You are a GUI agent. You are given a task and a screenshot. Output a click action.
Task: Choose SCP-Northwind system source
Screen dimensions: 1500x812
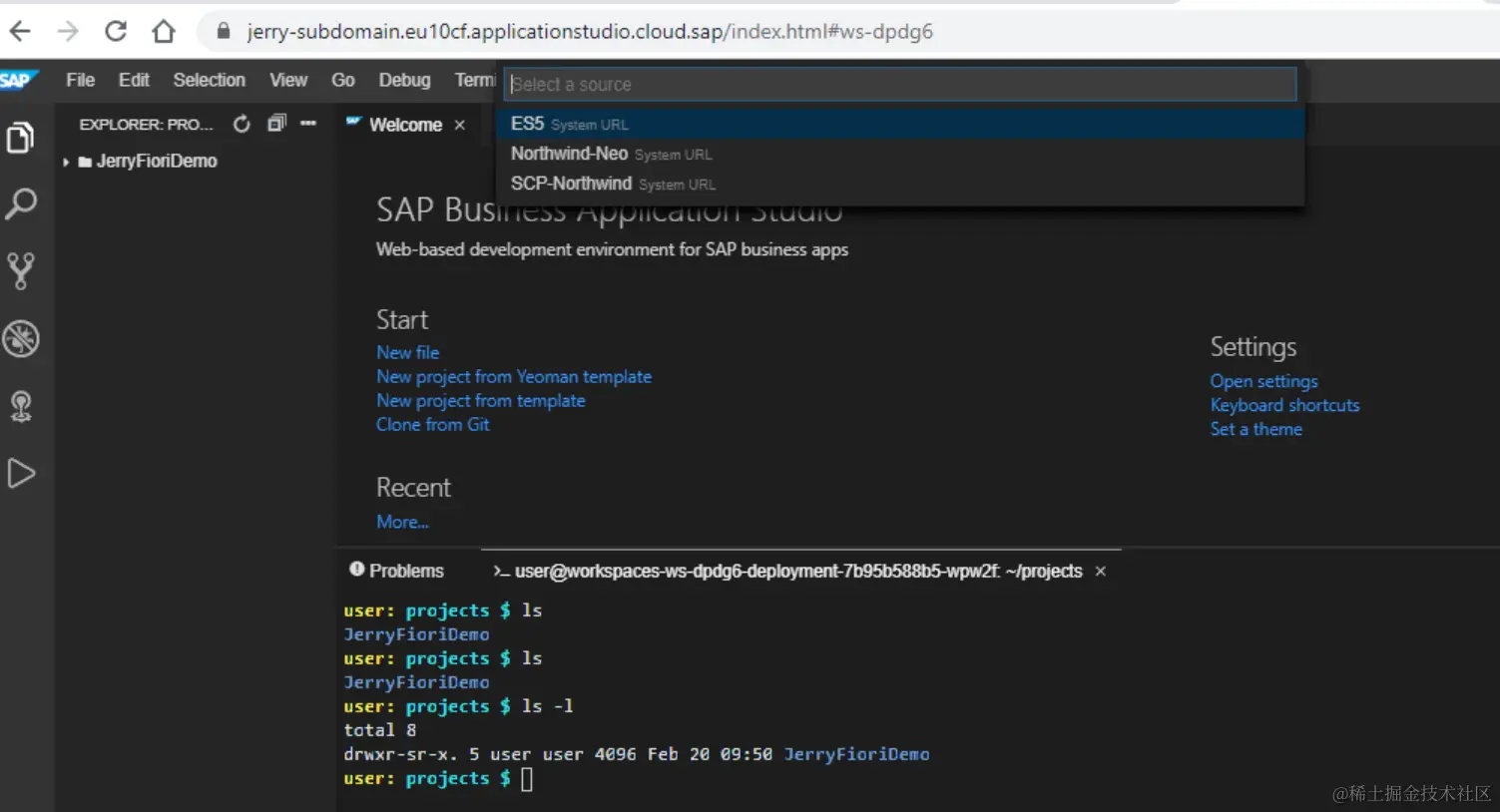click(x=900, y=184)
